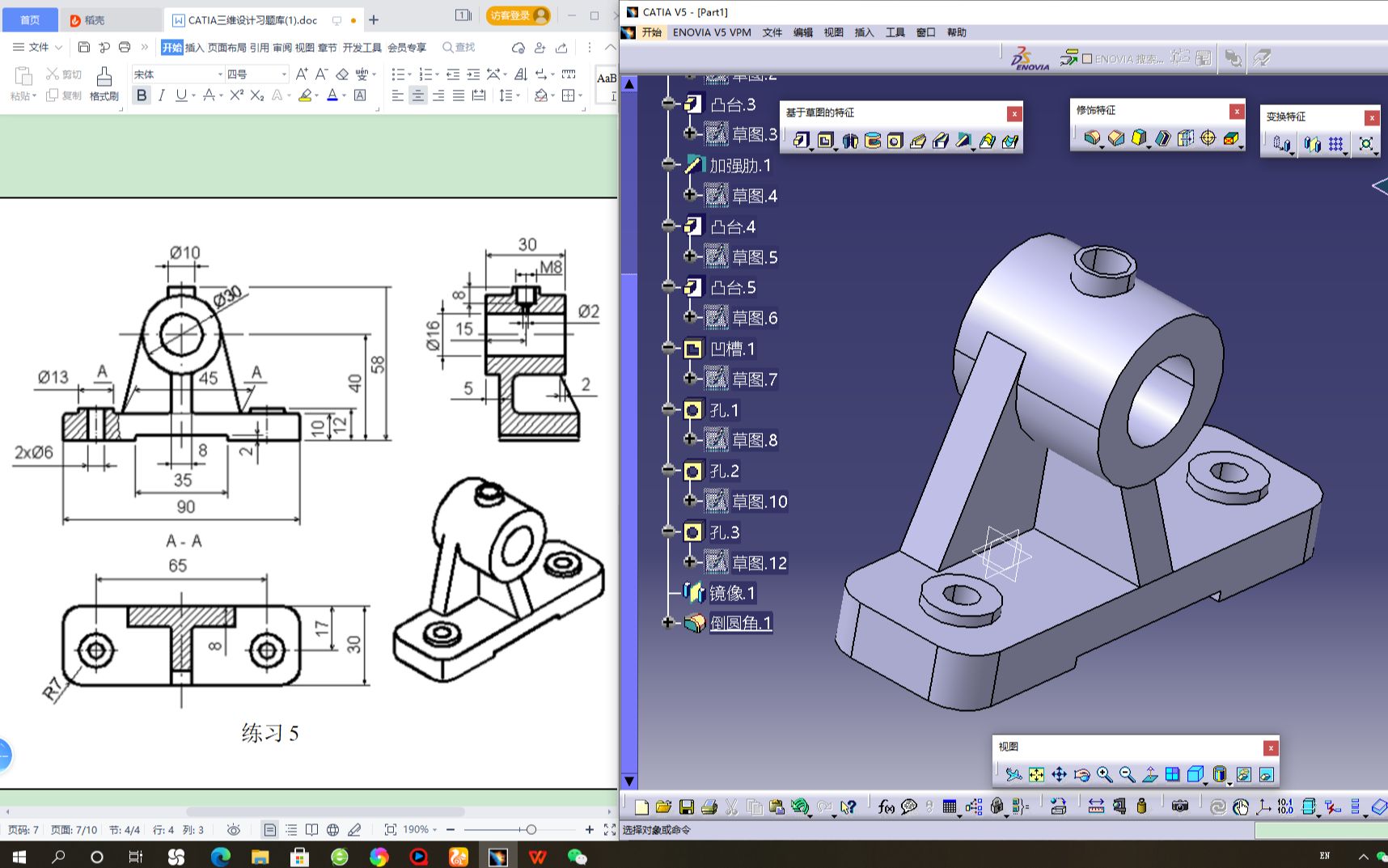Viewport: 1388px width, 868px height.
Task: Toggle left alignment in WPS
Action: 397,95
